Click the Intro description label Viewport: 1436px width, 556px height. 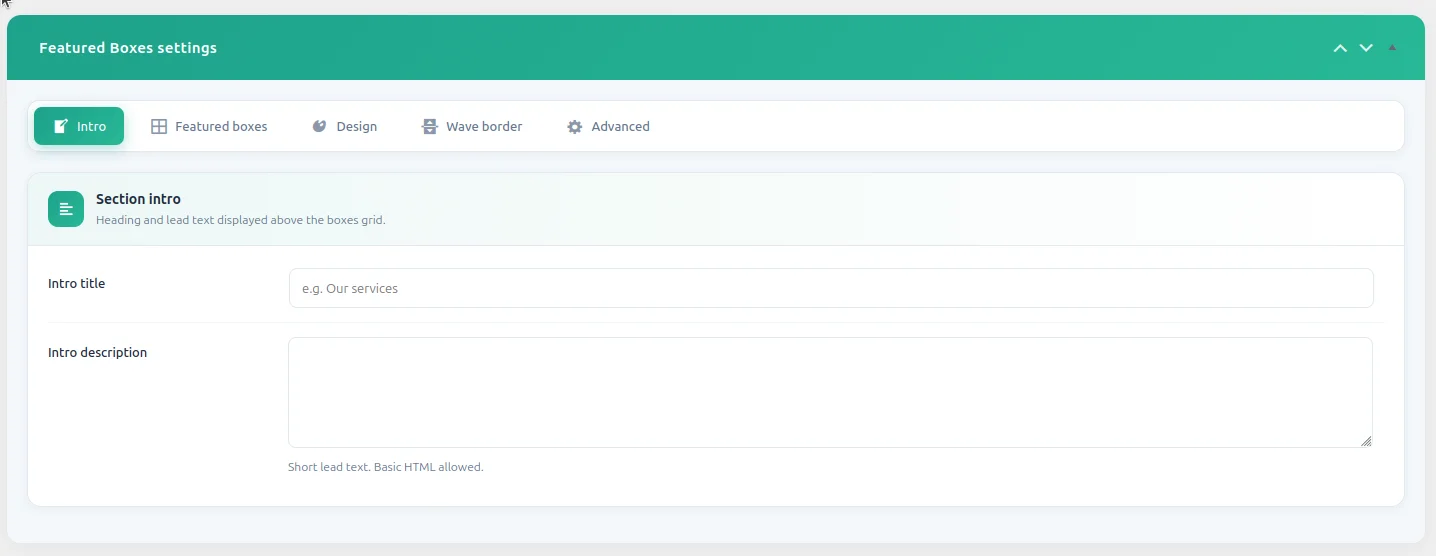pos(97,352)
